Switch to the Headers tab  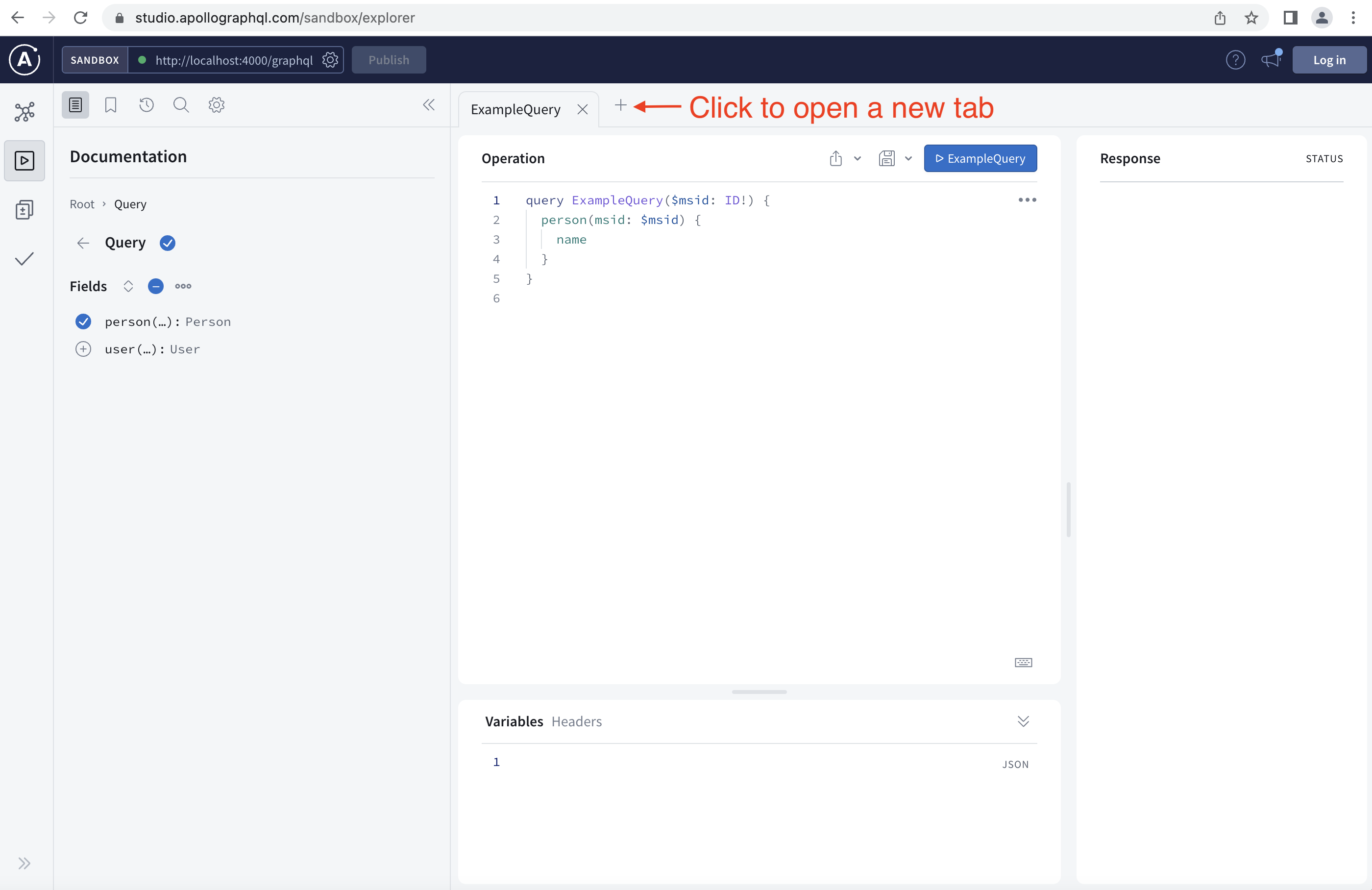pyautogui.click(x=576, y=721)
